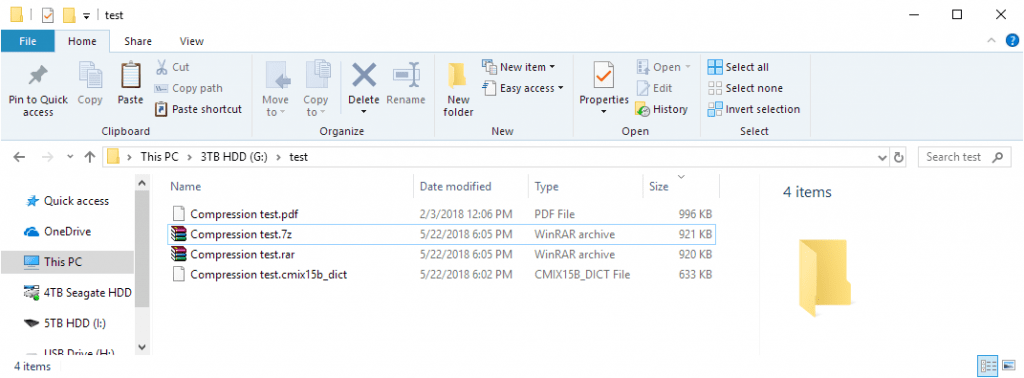Select Compression test.pdf file
The image size is (1024, 378).
441,213
